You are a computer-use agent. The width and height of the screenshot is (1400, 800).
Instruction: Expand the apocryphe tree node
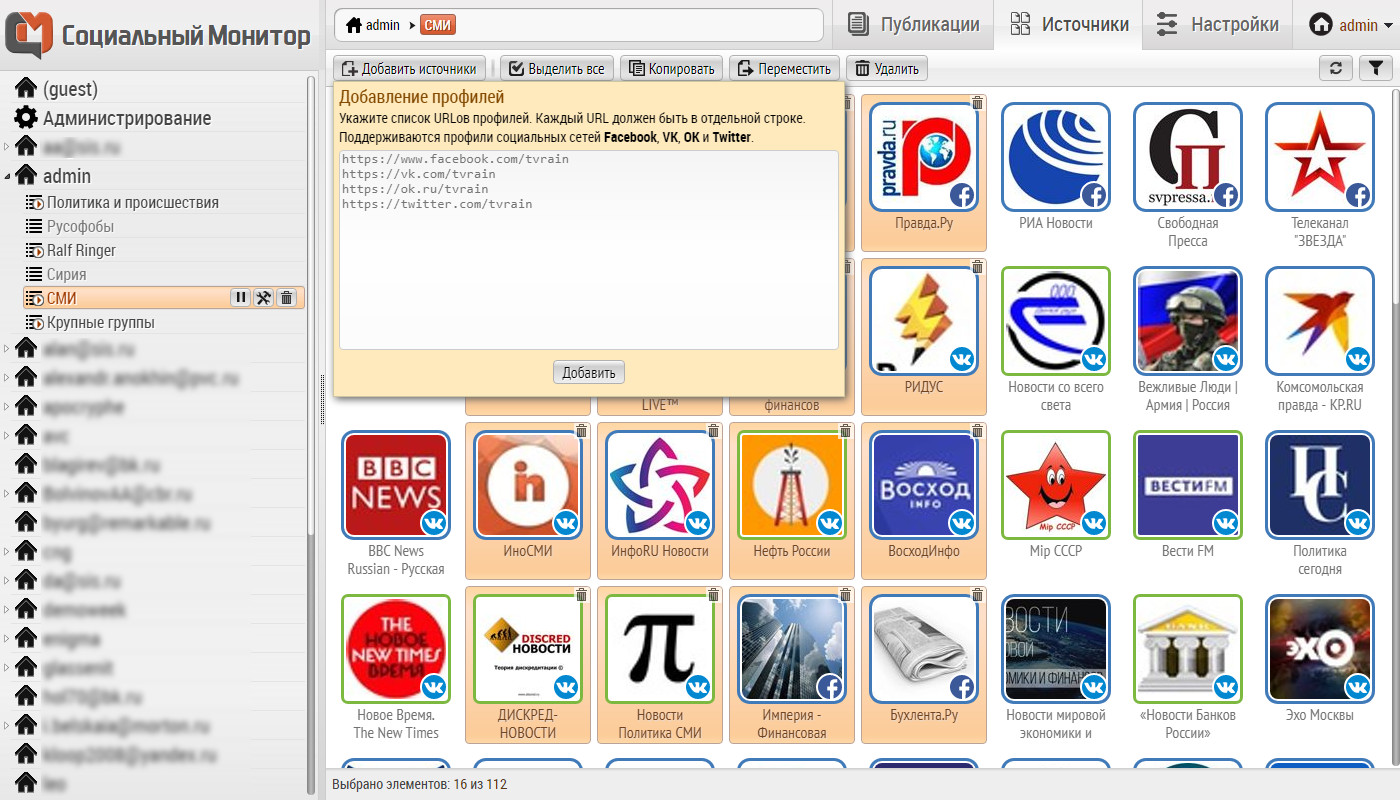point(7,407)
